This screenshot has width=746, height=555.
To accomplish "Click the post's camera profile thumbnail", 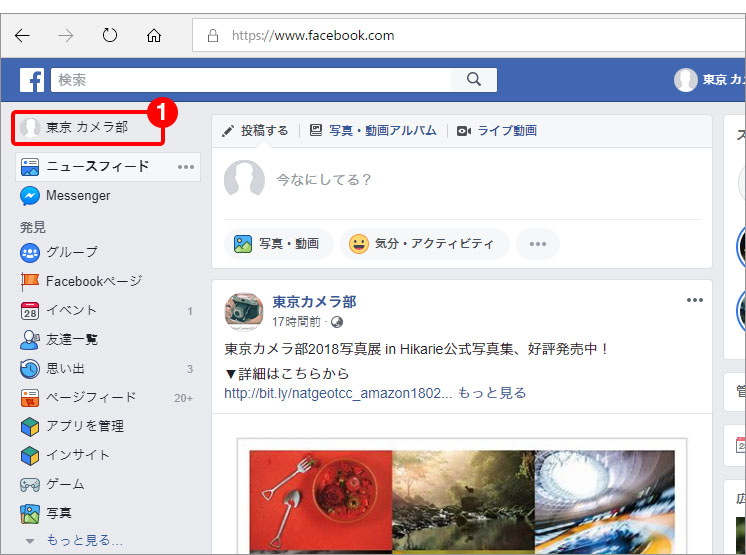I will coord(244,312).
